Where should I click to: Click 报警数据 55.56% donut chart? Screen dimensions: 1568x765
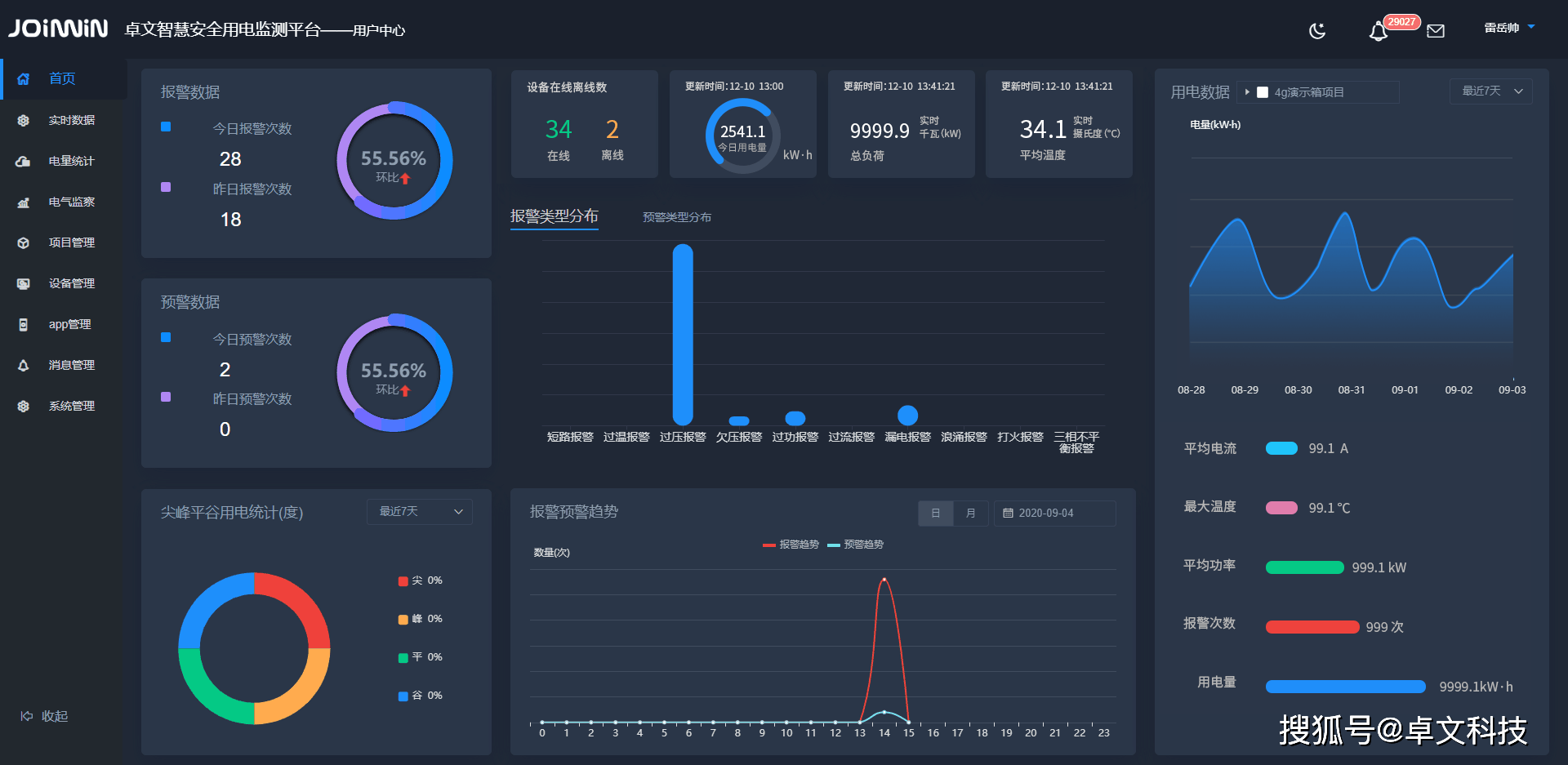point(394,161)
